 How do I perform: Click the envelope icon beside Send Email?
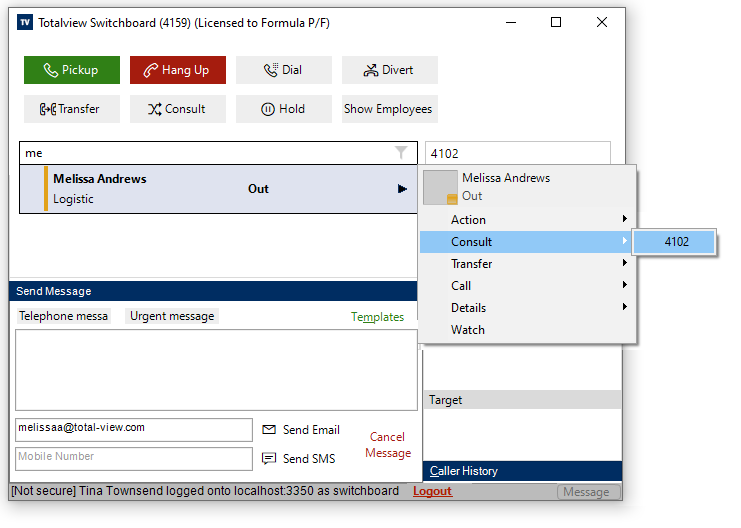point(269,430)
